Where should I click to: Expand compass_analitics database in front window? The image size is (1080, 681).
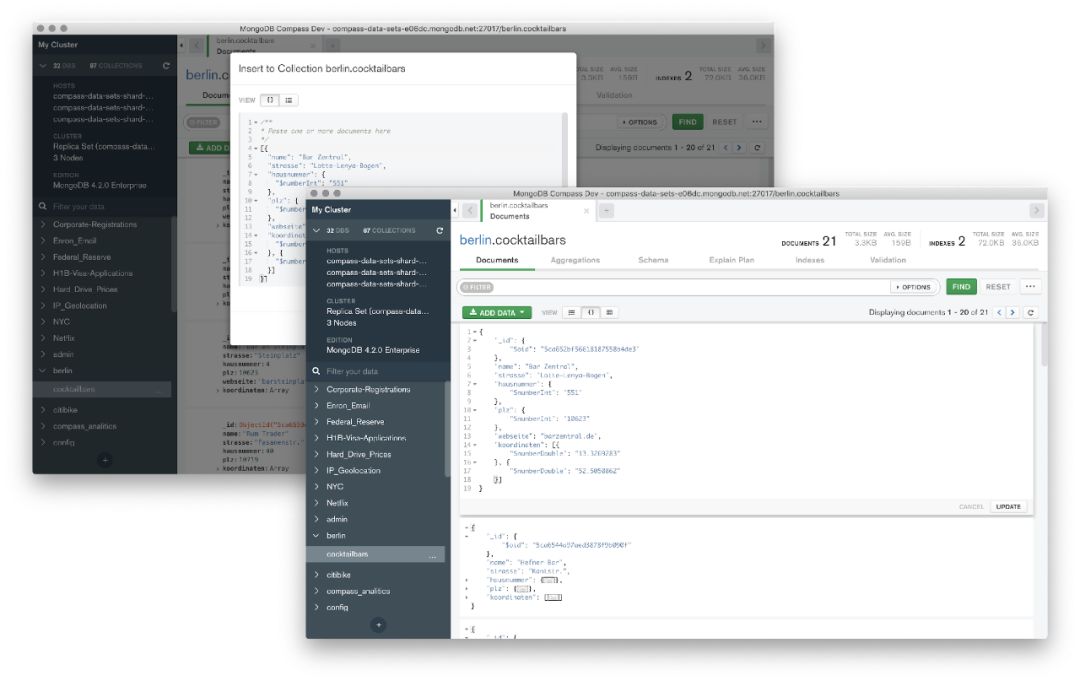tap(316, 591)
